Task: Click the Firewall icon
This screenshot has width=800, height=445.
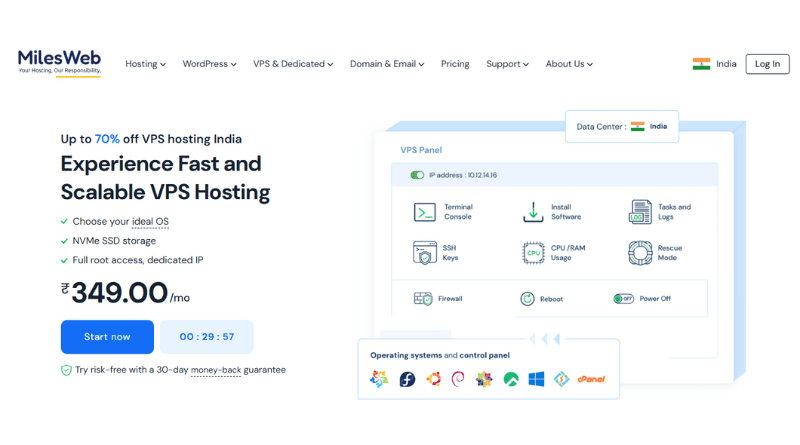Action: click(423, 299)
